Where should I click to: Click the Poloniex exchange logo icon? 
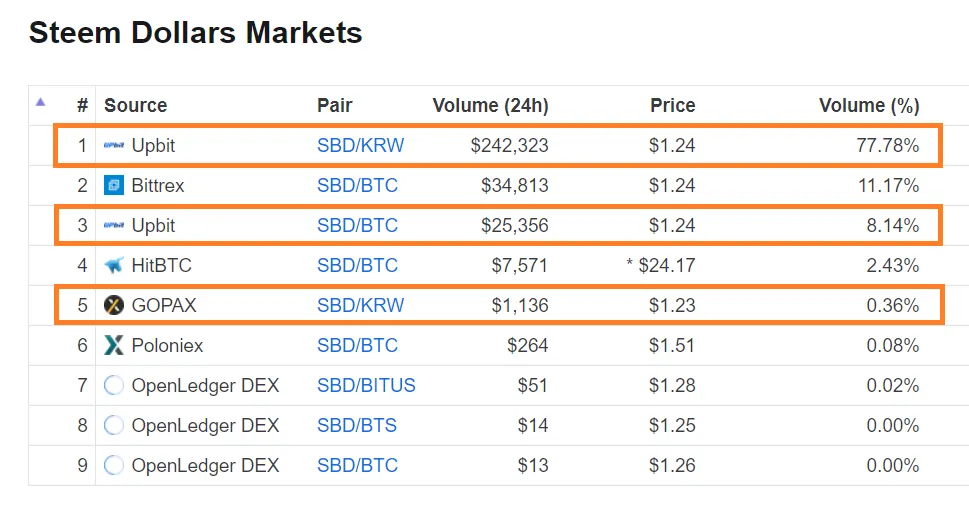114,345
